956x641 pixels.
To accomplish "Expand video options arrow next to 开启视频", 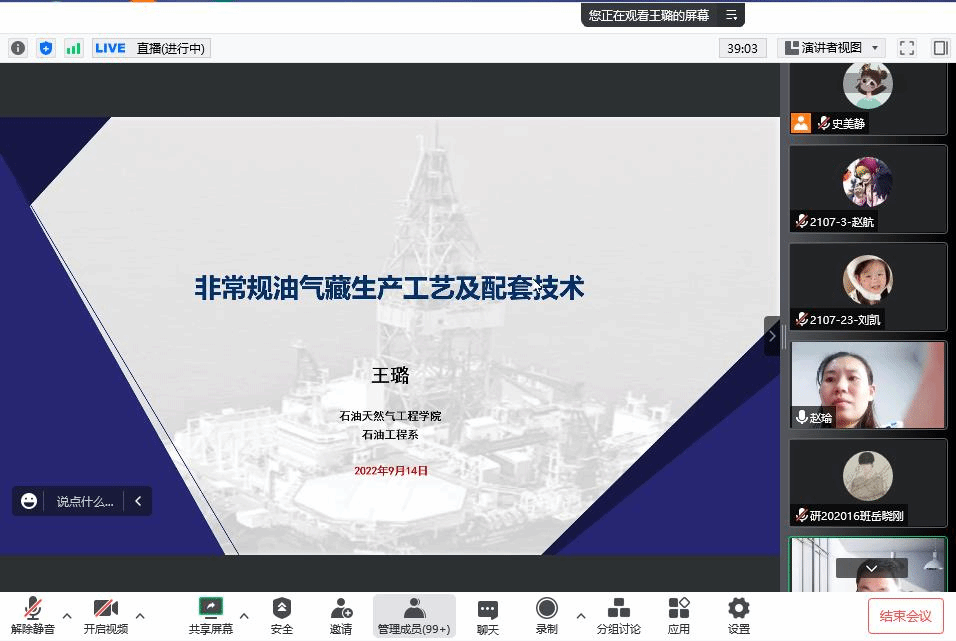I will click(140, 616).
